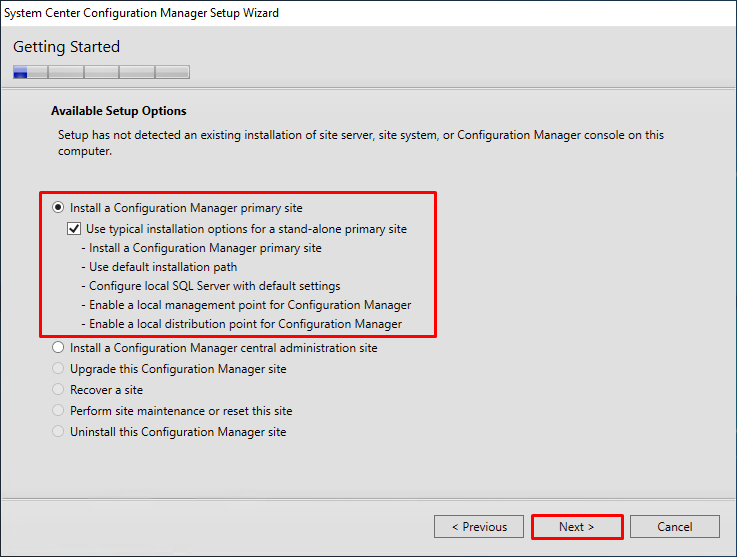Go back with < Previous button
This screenshot has height=557, width=737.
click(479, 527)
